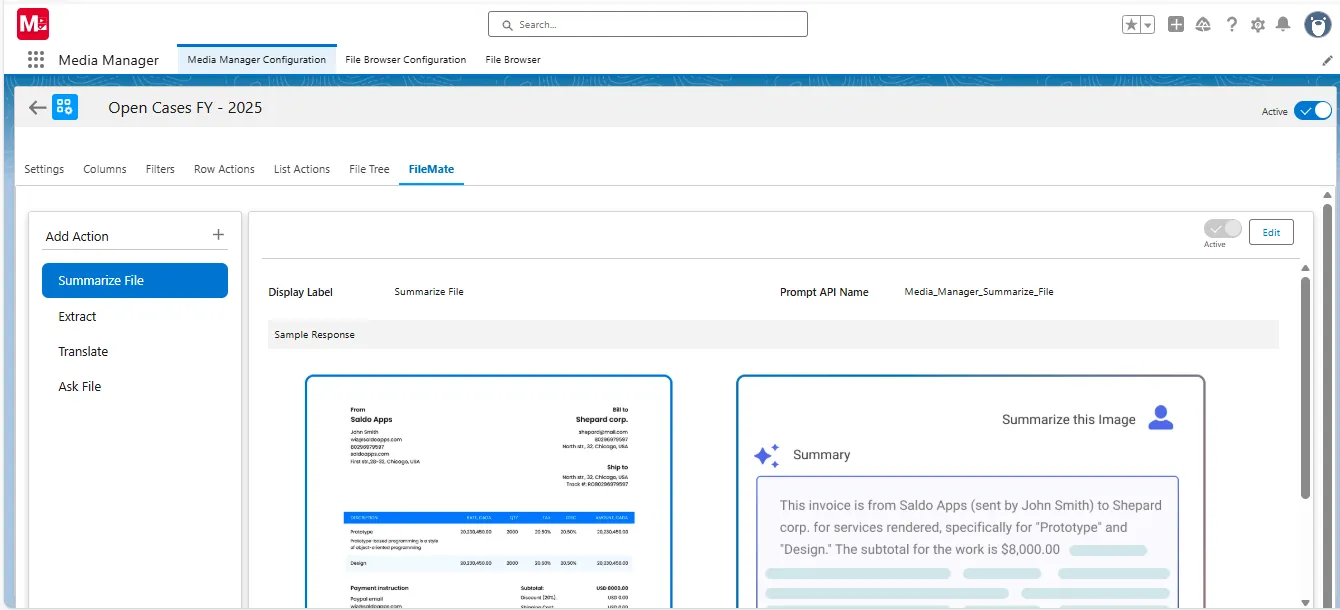This screenshot has height=610, width=1340.
Task: Go back with the left arrow
Action: 37,107
